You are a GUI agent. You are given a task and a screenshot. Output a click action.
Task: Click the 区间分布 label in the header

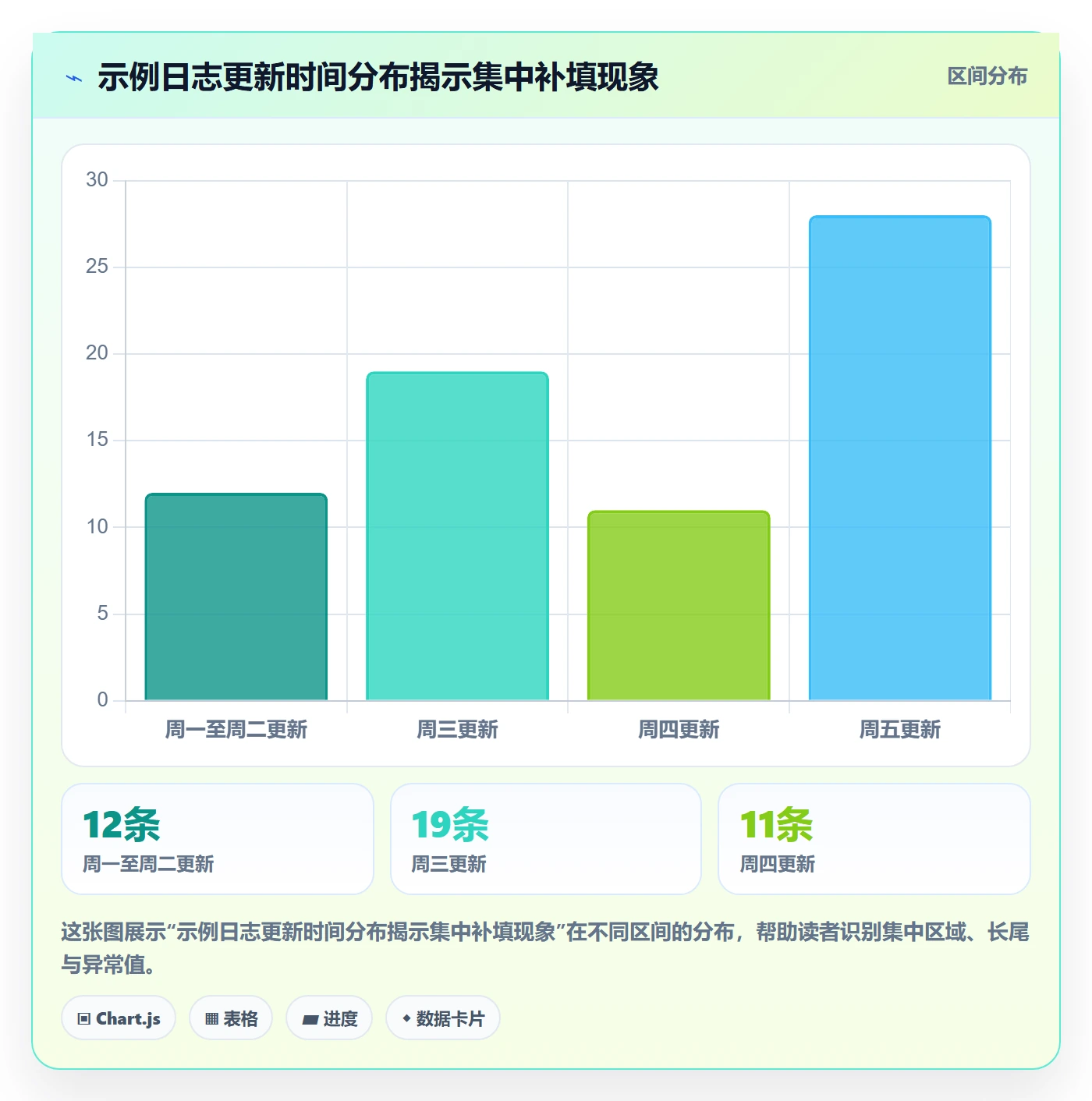coord(987,76)
